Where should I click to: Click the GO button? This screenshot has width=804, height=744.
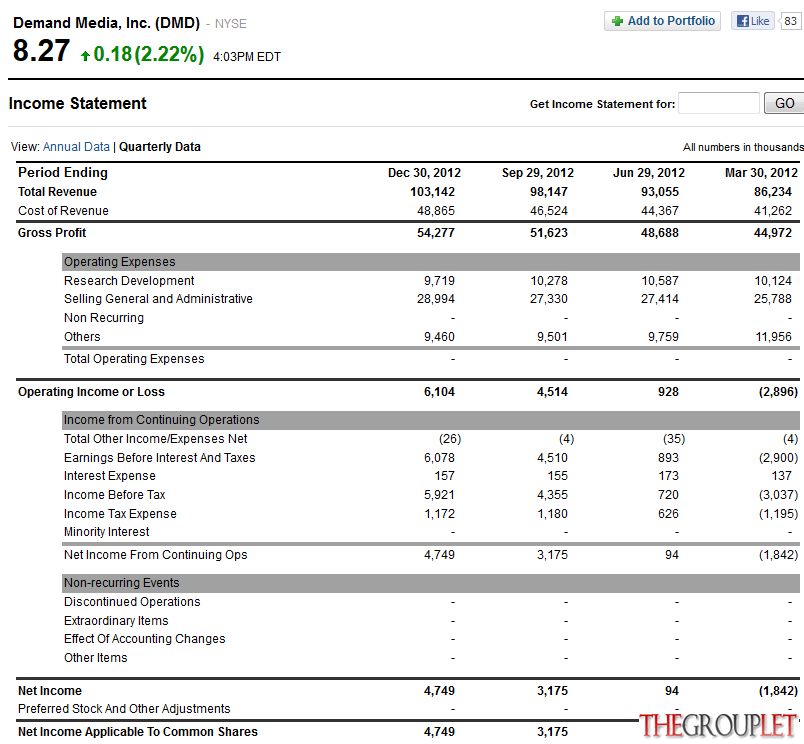[x=784, y=103]
